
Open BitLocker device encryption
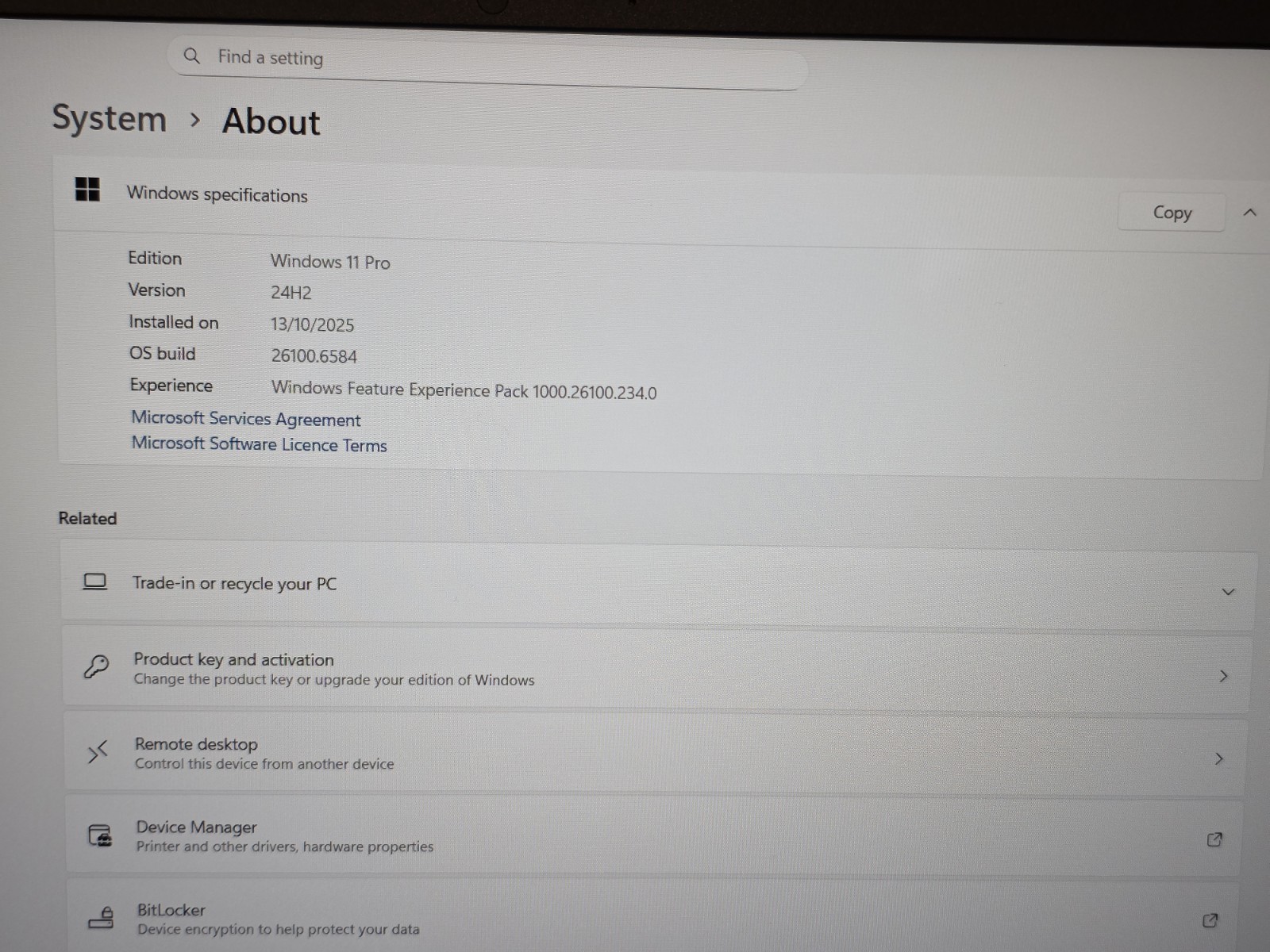pos(652,916)
